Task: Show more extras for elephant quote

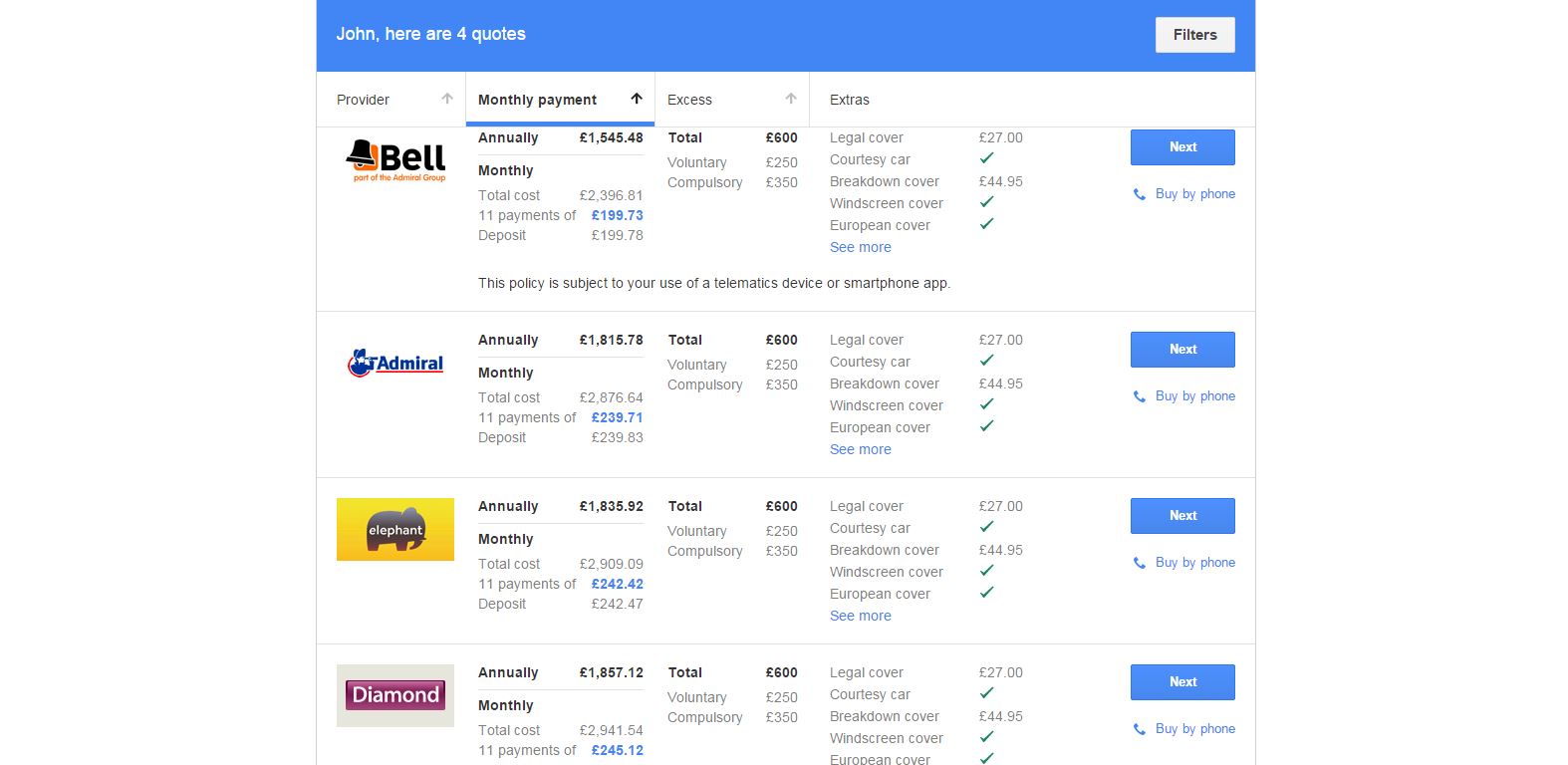Action: (861, 616)
